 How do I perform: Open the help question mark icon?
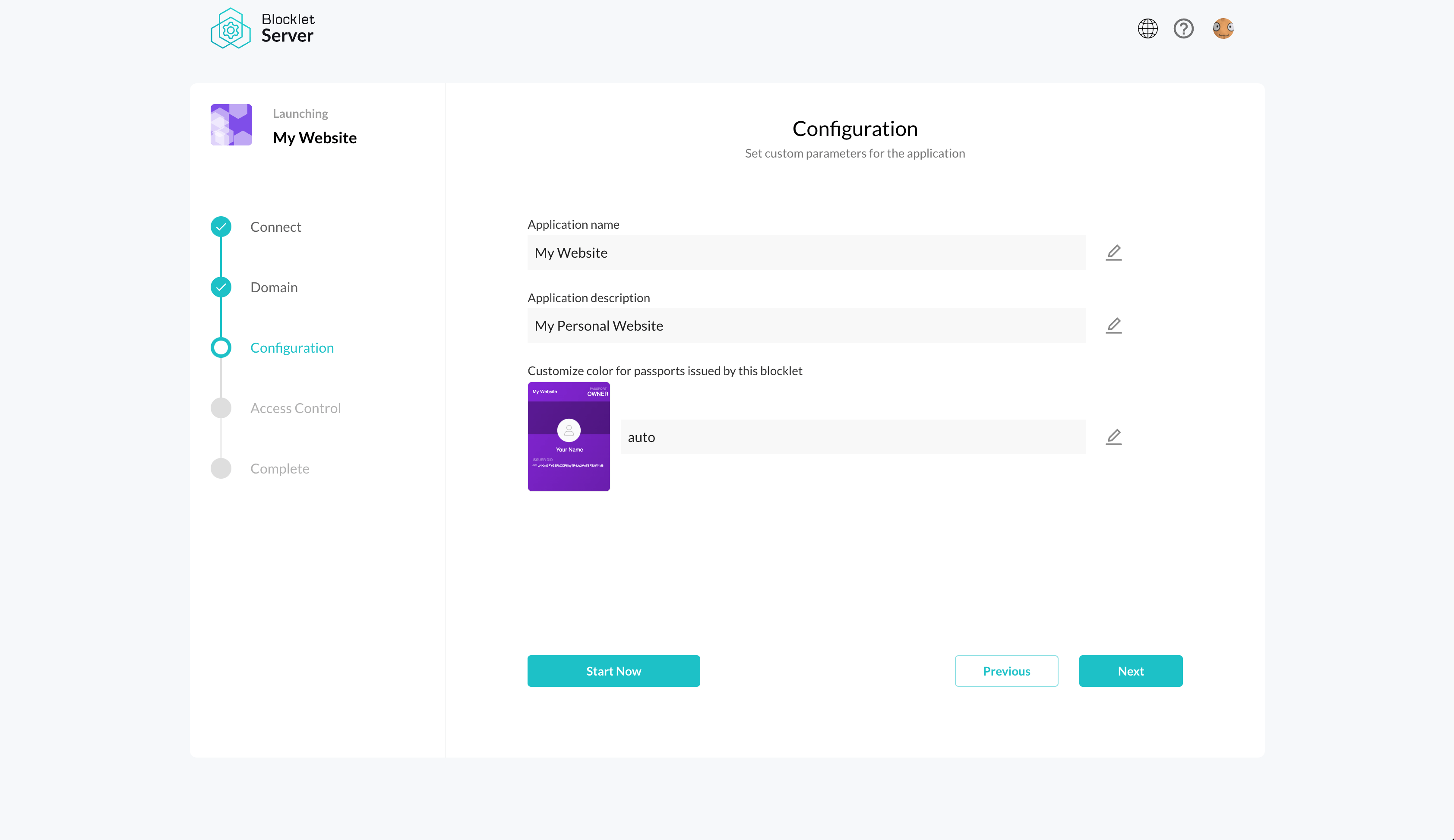pyautogui.click(x=1183, y=28)
